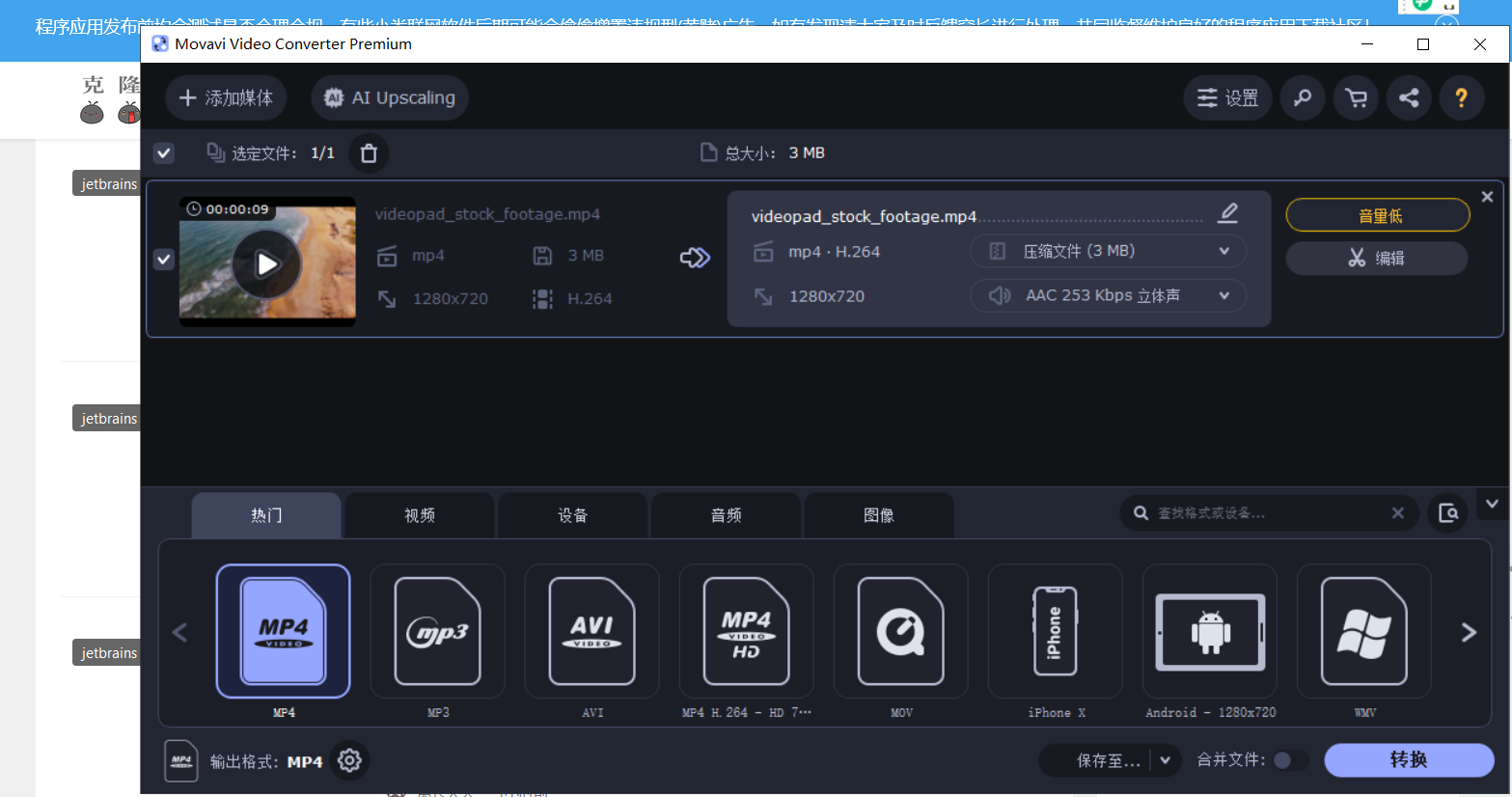Clear the format search with X
This screenshot has width=1512, height=797.
[x=1397, y=513]
